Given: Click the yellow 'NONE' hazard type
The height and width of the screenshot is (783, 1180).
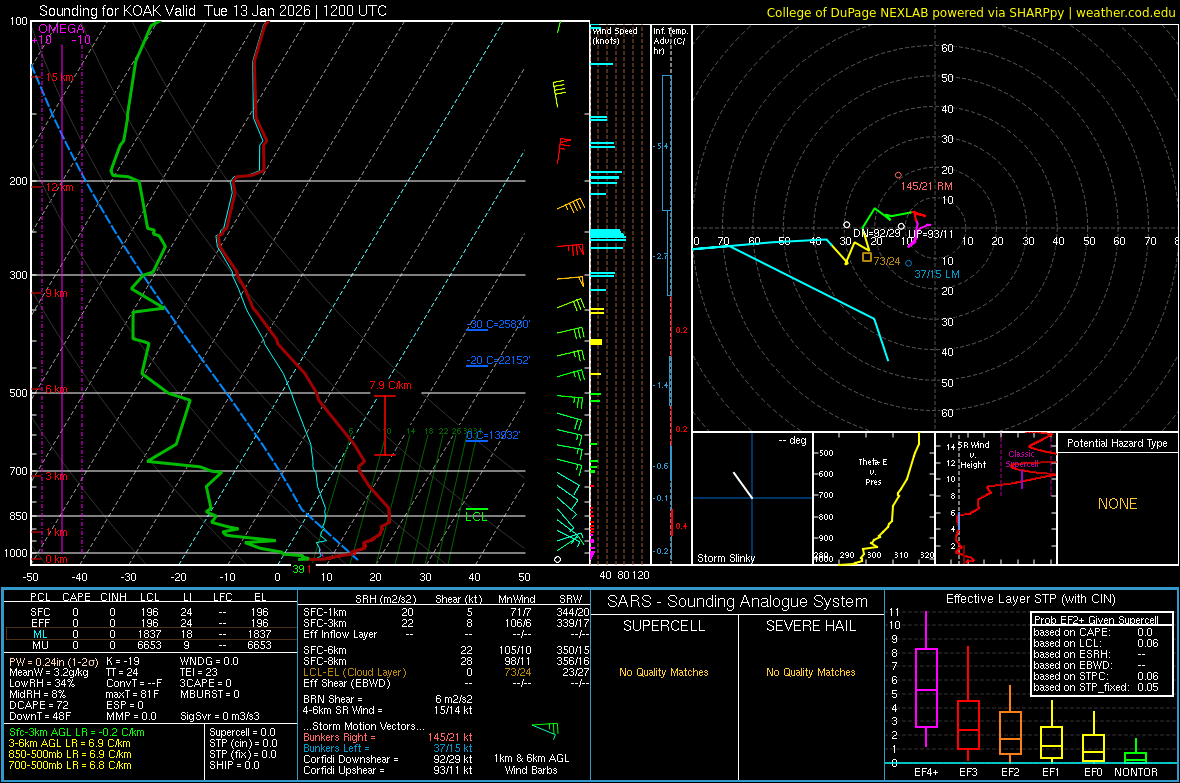Looking at the screenshot, I should coord(1118,504).
